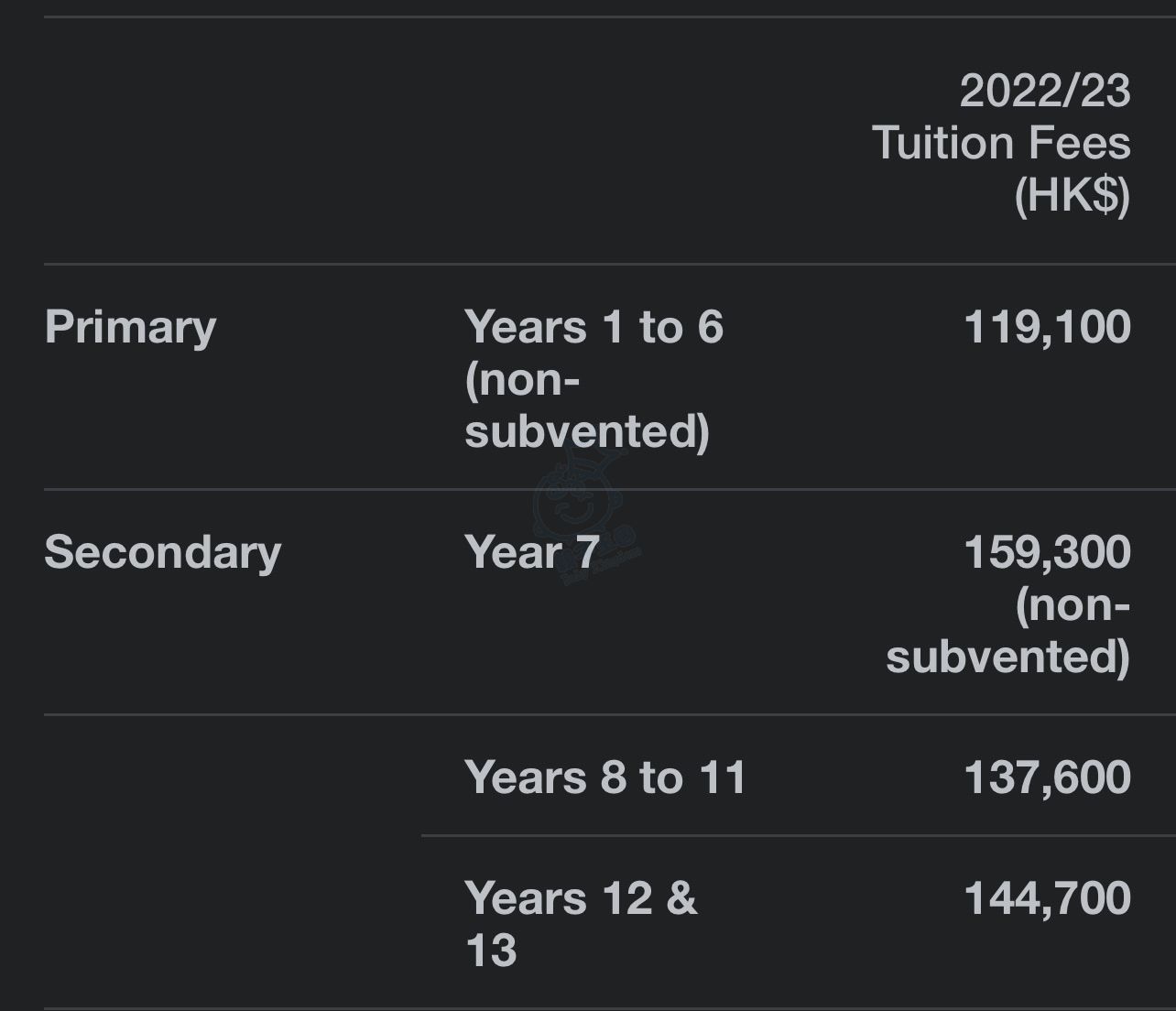Click the Tuition Fees heading text
Screen dimensions: 1176x1011
coord(1001,143)
